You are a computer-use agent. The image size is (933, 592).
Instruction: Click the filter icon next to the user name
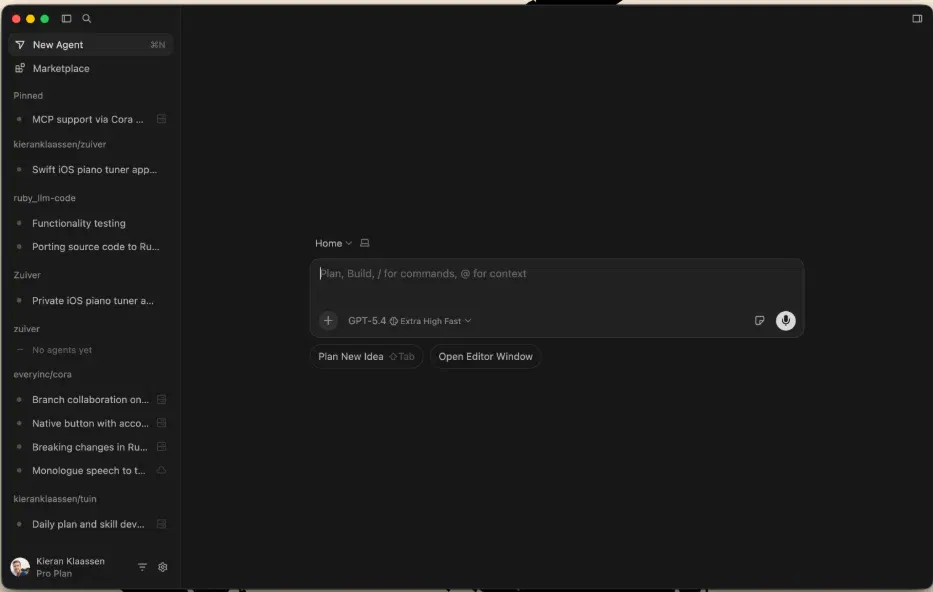click(x=142, y=567)
